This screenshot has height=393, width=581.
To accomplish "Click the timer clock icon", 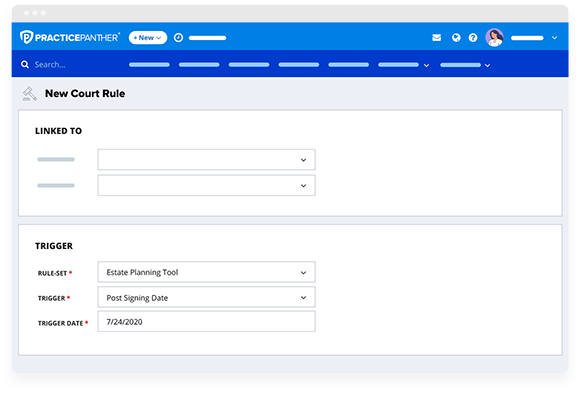I will click(x=178, y=38).
